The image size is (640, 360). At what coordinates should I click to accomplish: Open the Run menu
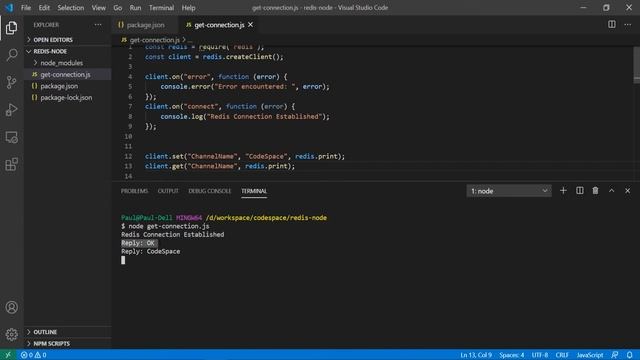pos(135,8)
